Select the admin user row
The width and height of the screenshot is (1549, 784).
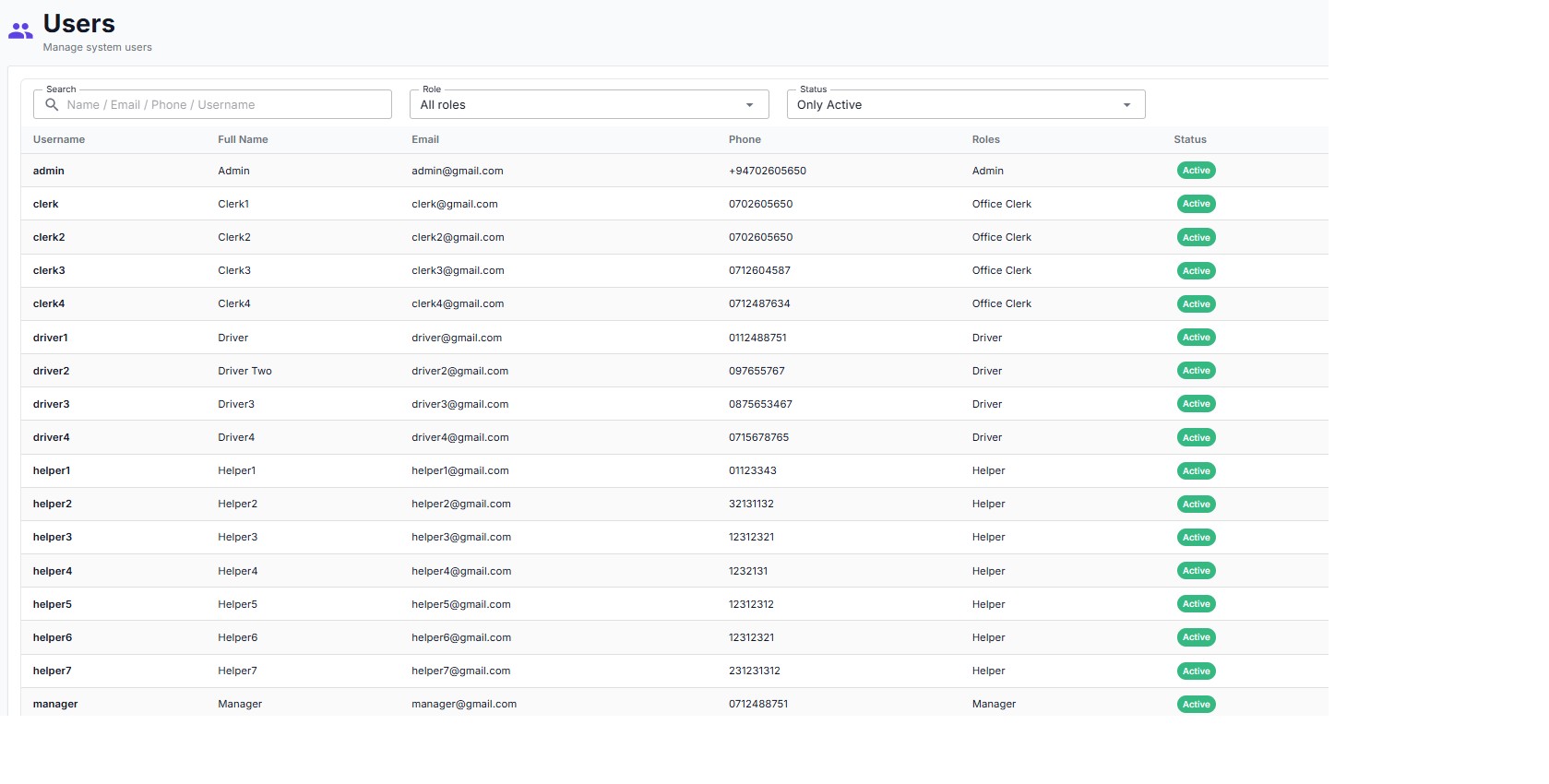49,171
